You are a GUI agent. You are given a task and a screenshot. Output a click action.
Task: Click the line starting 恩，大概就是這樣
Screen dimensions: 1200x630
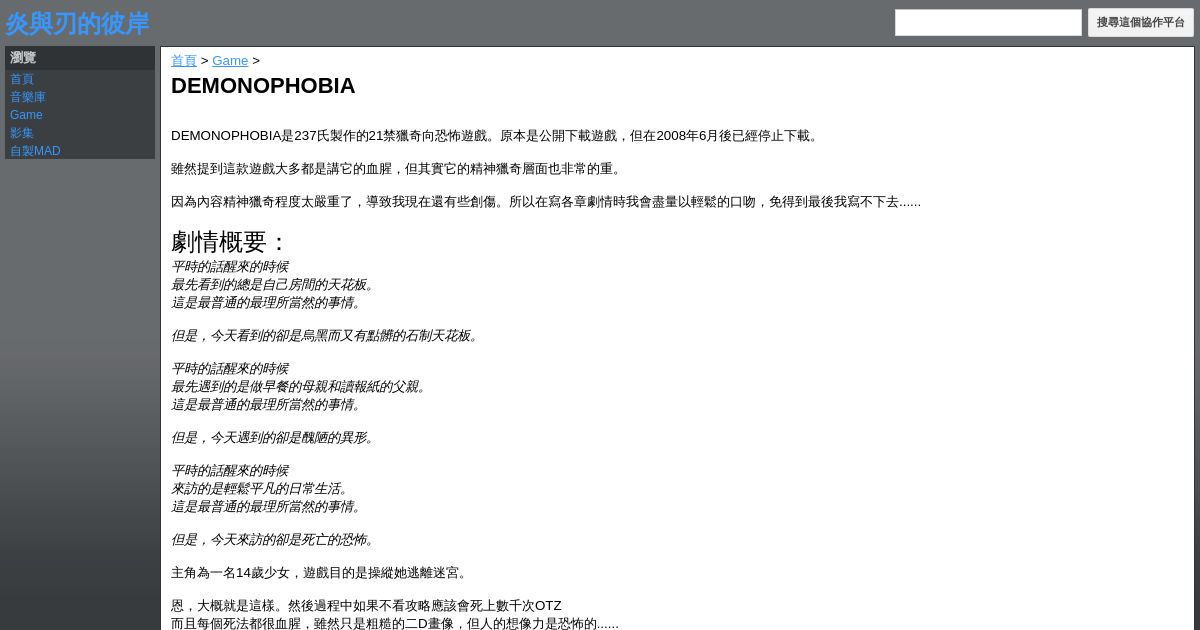pos(366,606)
